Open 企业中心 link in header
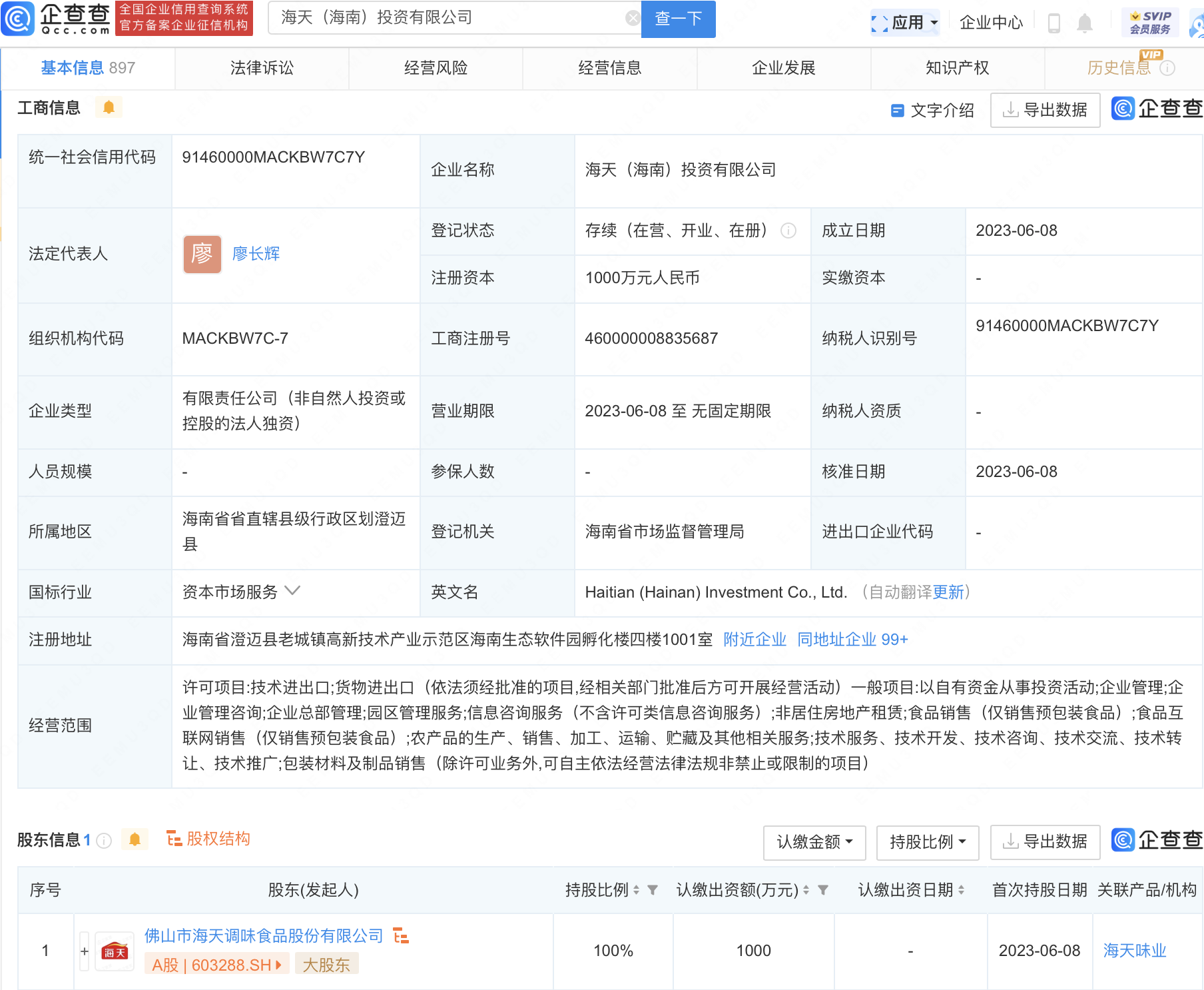 click(x=991, y=23)
